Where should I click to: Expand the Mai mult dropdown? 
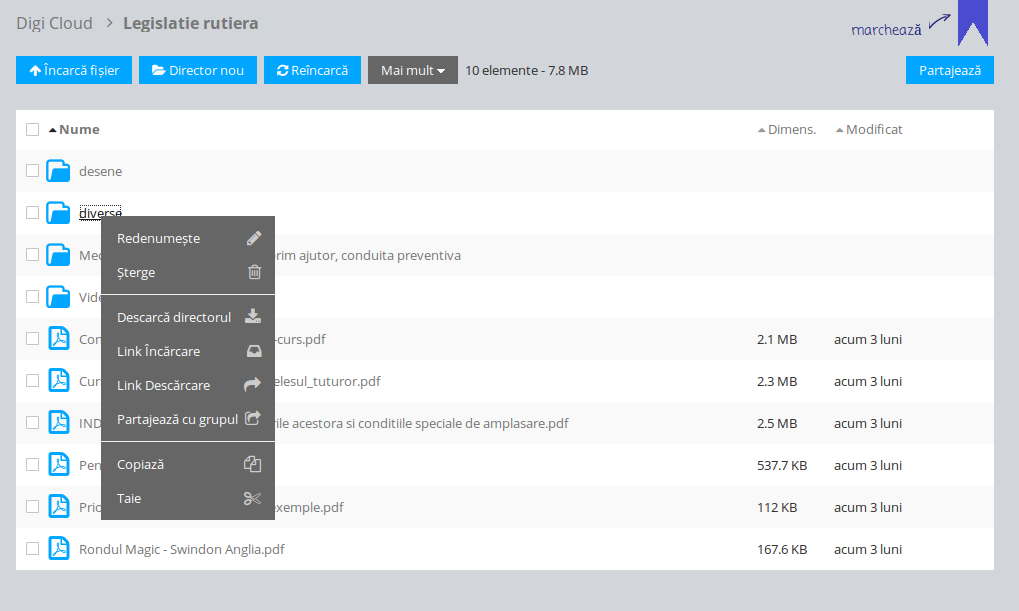(x=412, y=70)
